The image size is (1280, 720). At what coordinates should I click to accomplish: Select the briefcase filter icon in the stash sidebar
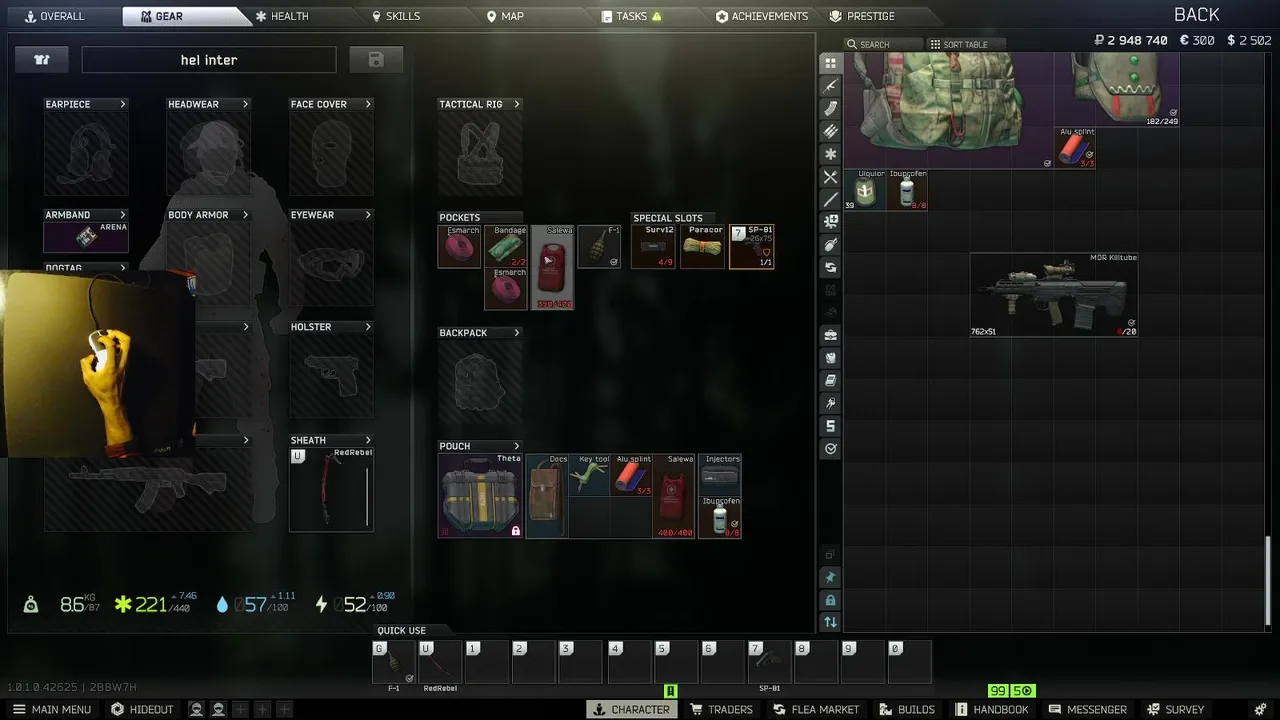pyautogui.click(x=830, y=335)
